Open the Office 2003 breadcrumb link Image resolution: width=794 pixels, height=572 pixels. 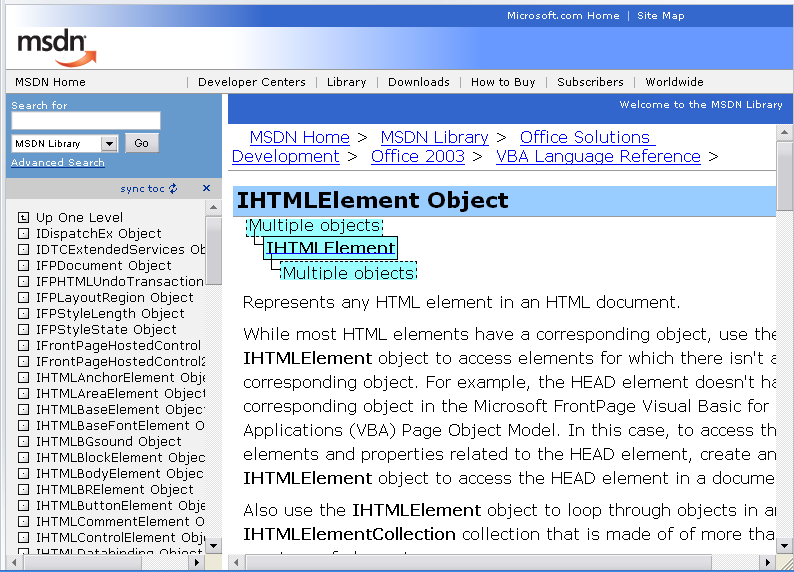[x=417, y=156]
